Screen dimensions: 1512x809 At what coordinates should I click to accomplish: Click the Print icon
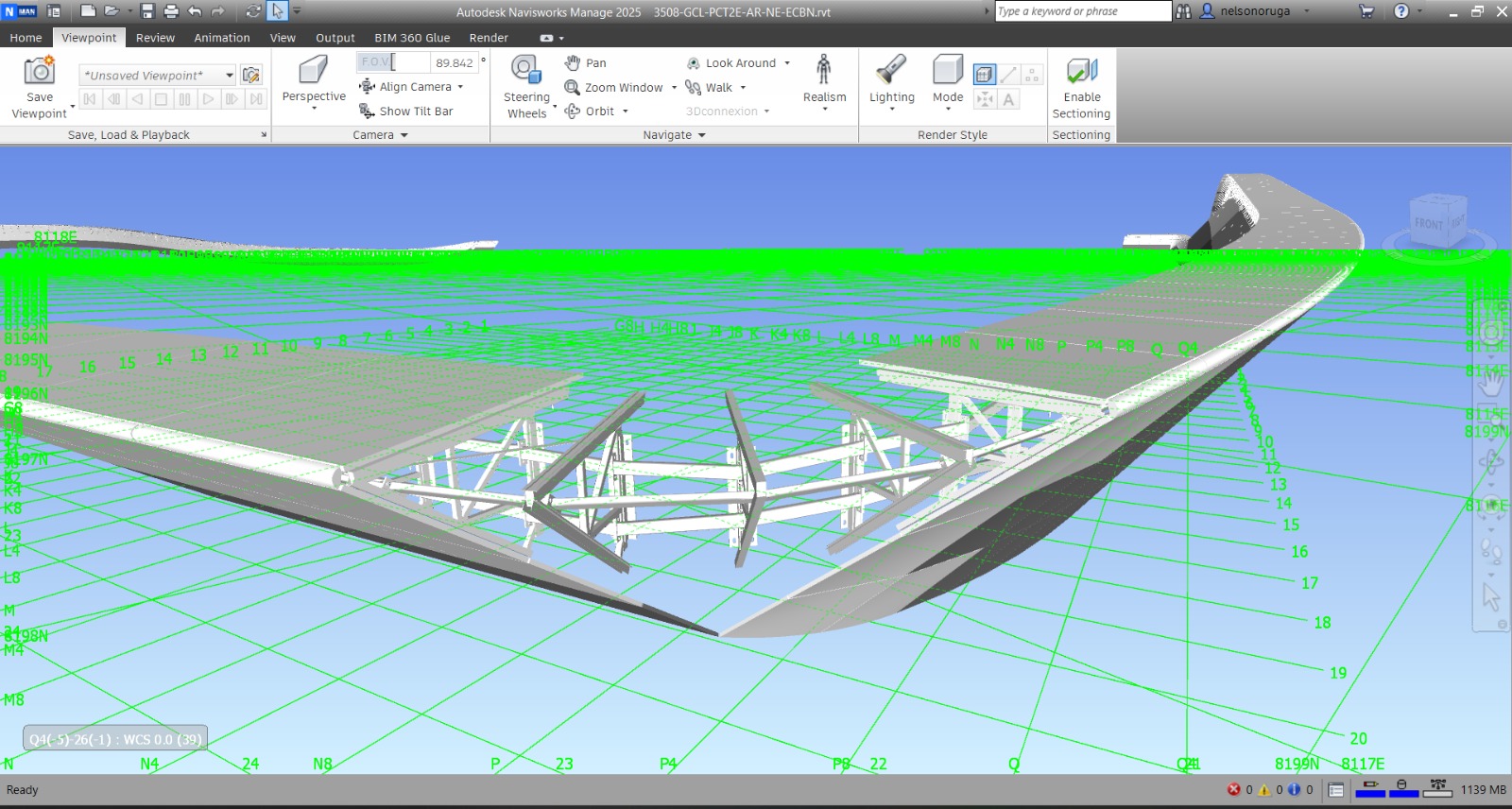pos(171,11)
